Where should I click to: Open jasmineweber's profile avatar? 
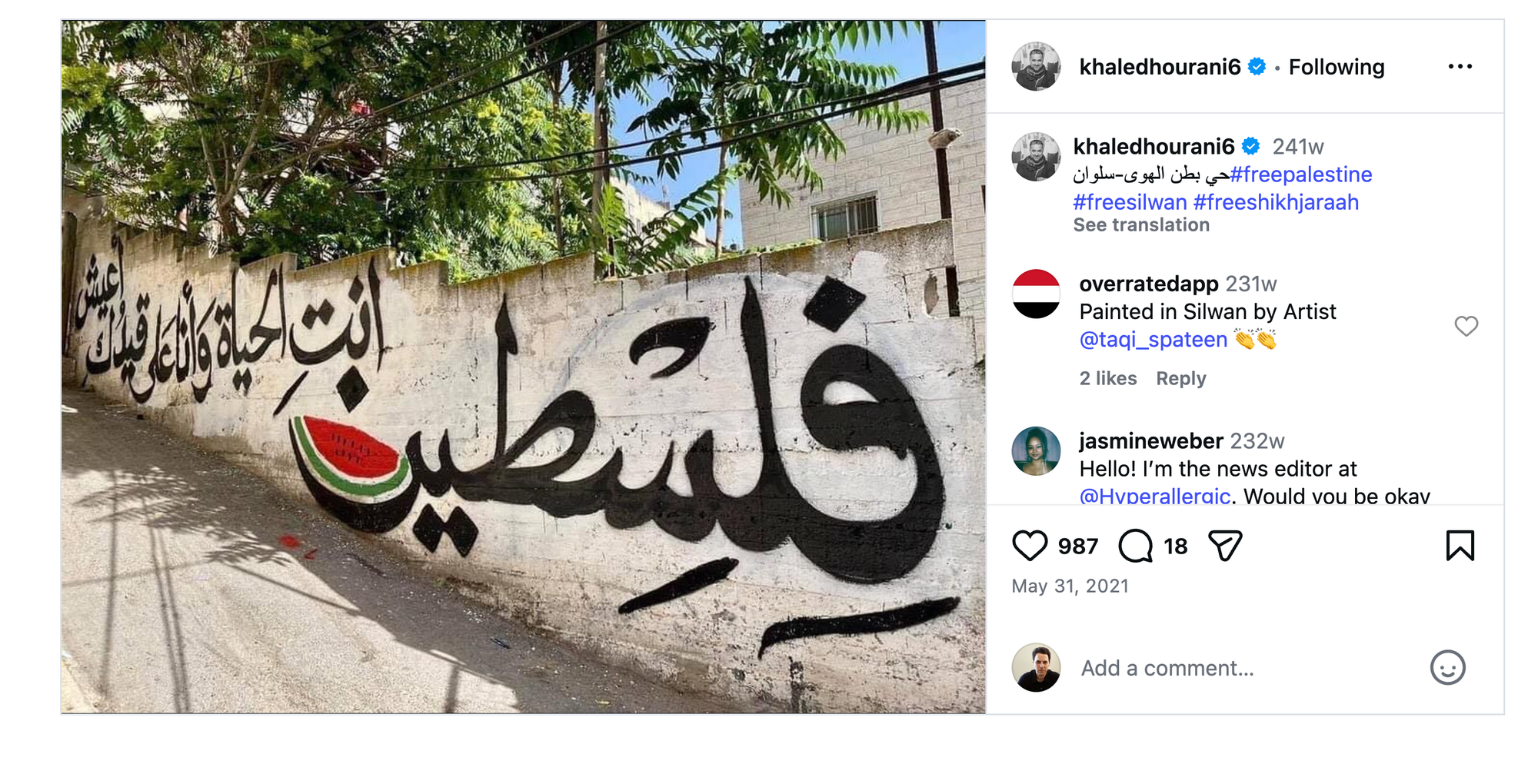tap(1036, 451)
